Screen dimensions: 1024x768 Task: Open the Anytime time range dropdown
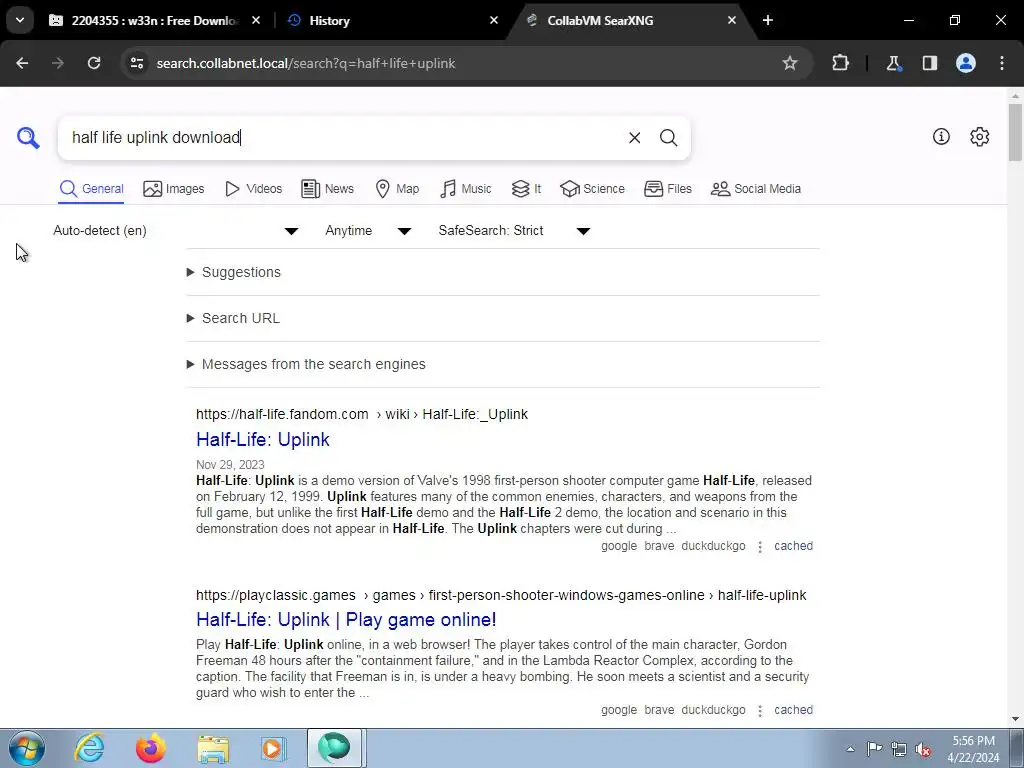368,231
